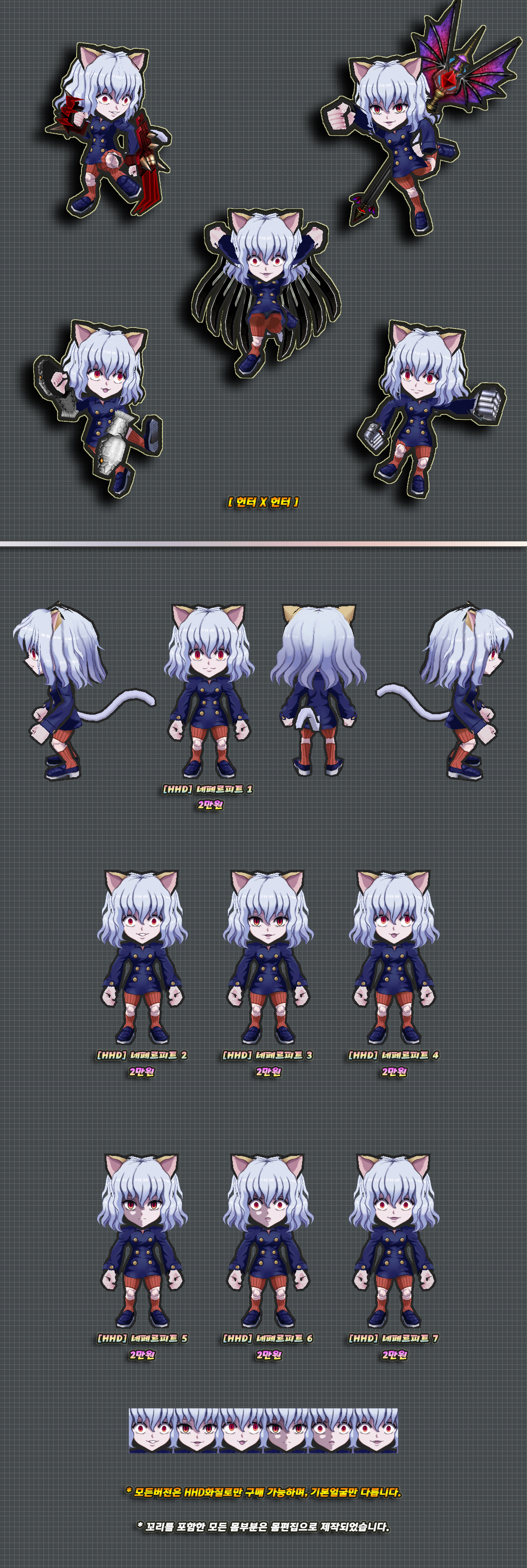Viewport: 527px width, 1568px height.
Task: Click the tongue-out third face in the strip
Action: pyautogui.click(x=241, y=1430)
